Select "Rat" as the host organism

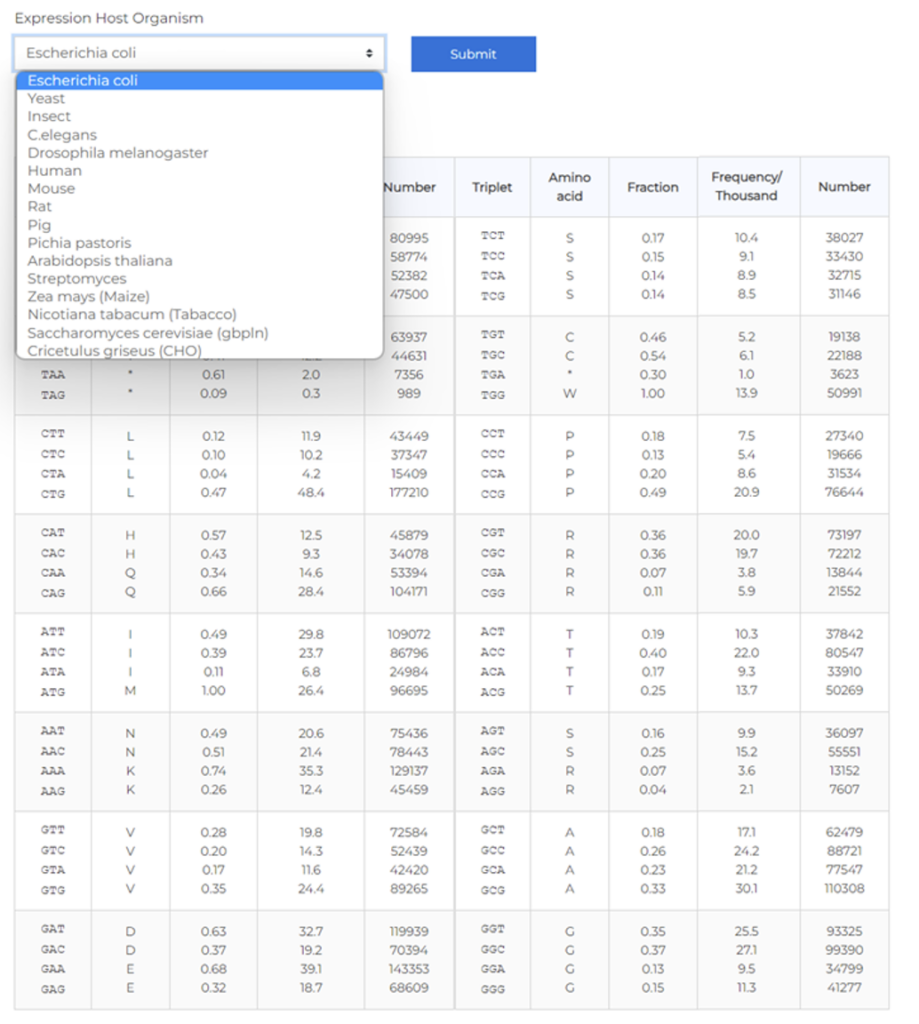pyautogui.click(x=38, y=206)
